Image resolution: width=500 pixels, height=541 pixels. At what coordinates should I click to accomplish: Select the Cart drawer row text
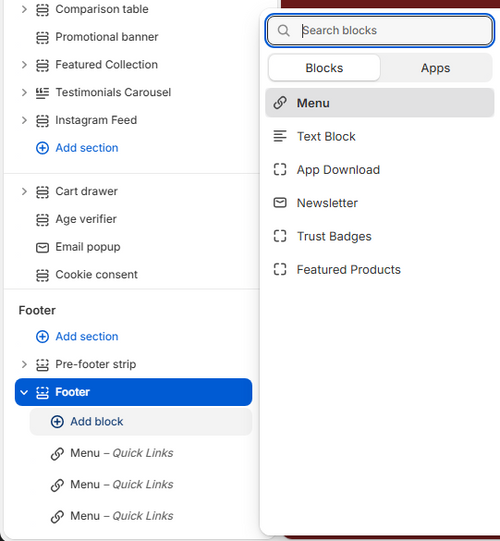pos(87,191)
